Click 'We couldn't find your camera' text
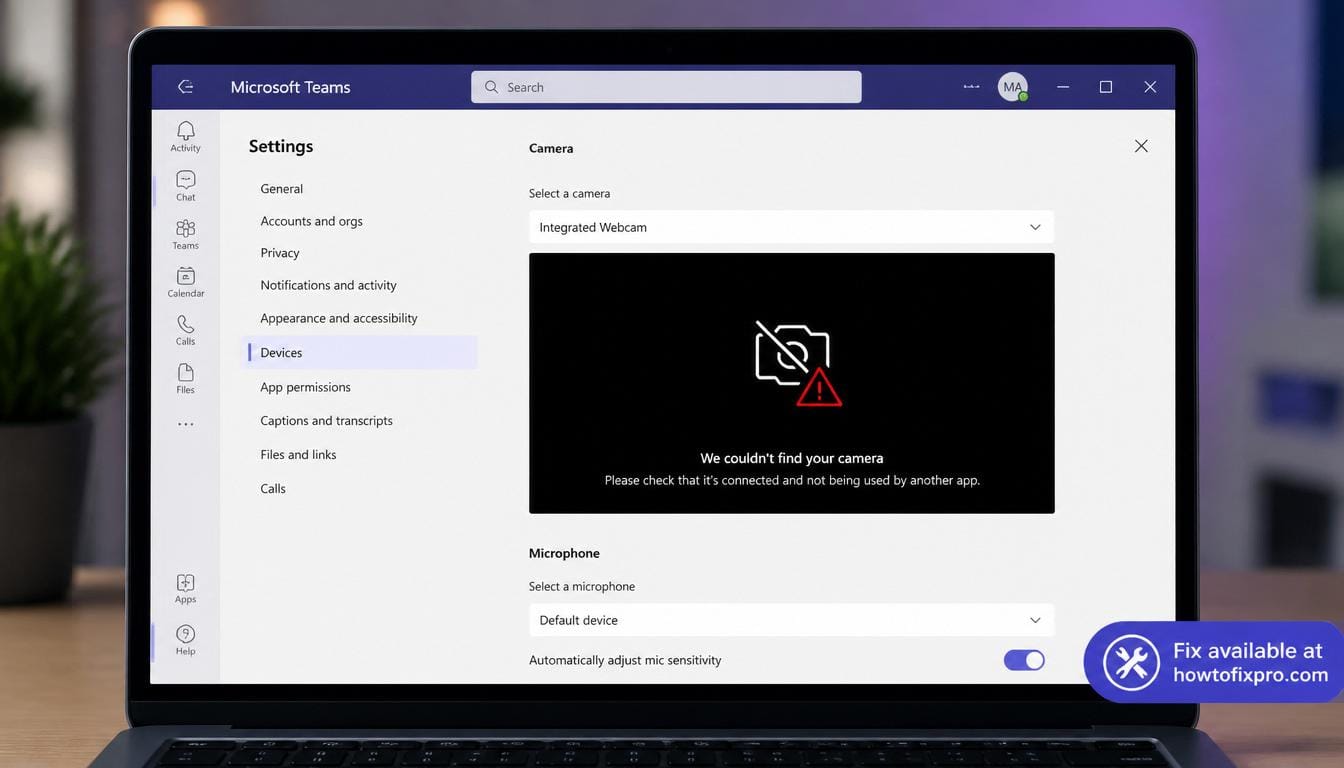Screen dimensions: 1344x768 pos(792,458)
